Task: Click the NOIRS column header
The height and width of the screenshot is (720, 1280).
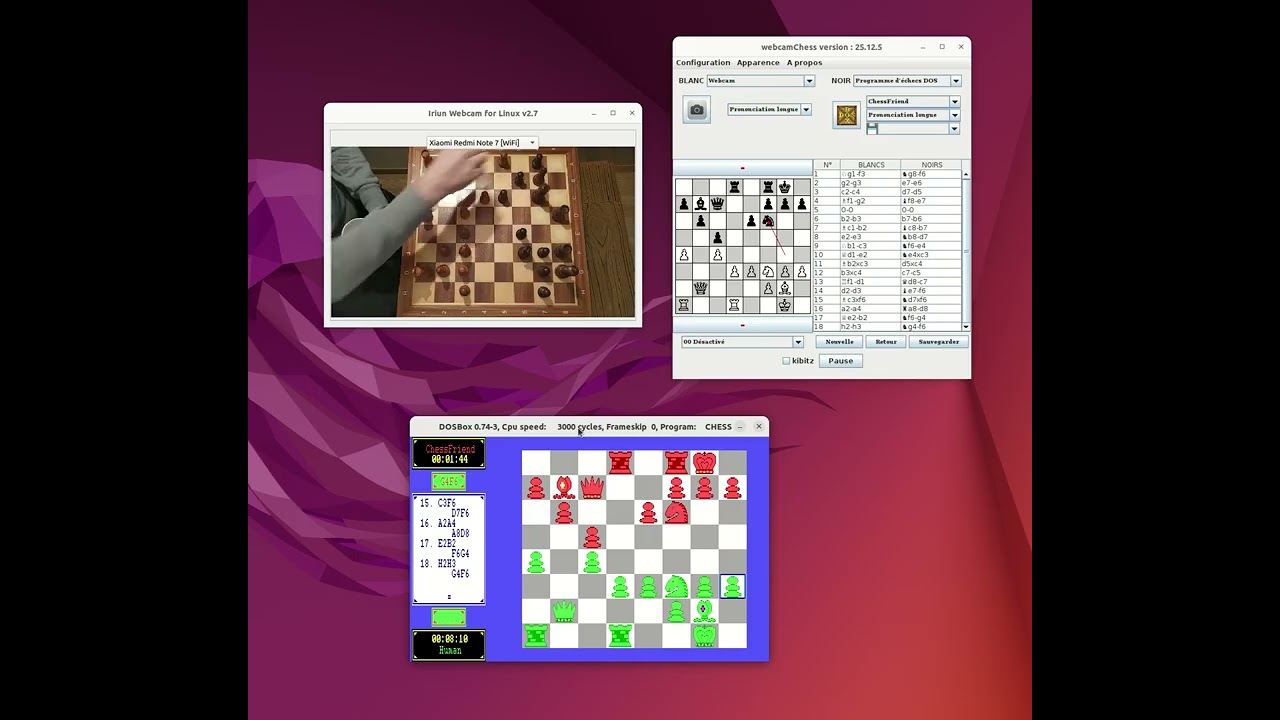Action: (x=931, y=165)
